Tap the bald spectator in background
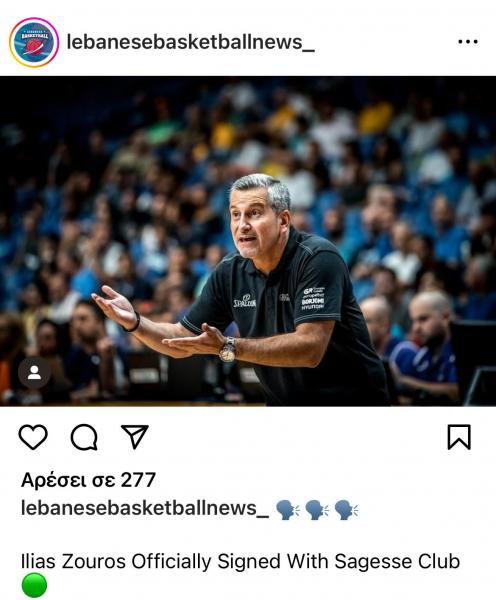The width and height of the screenshot is (496, 600). pos(430,321)
